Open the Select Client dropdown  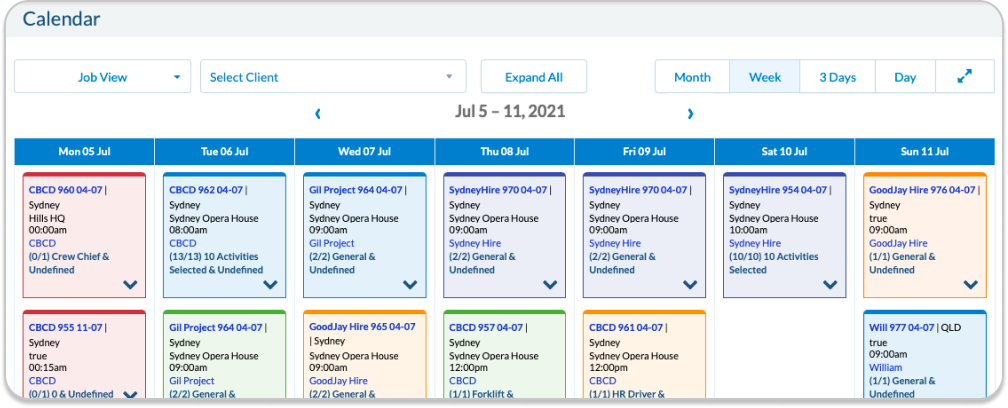coord(333,77)
